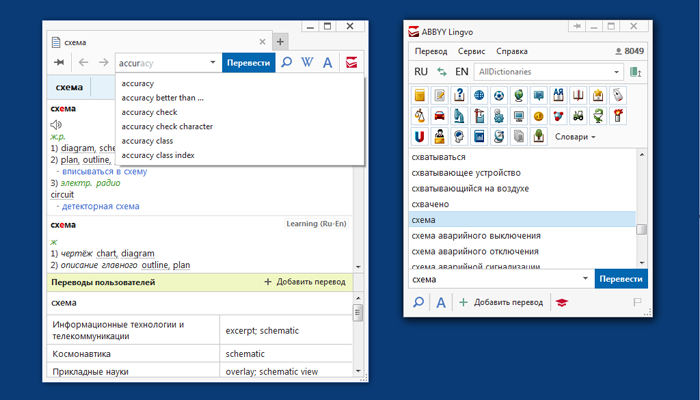This screenshot has height=400, width=700.
Task: Toggle the magnet dictionary icon
Action: 420,135
